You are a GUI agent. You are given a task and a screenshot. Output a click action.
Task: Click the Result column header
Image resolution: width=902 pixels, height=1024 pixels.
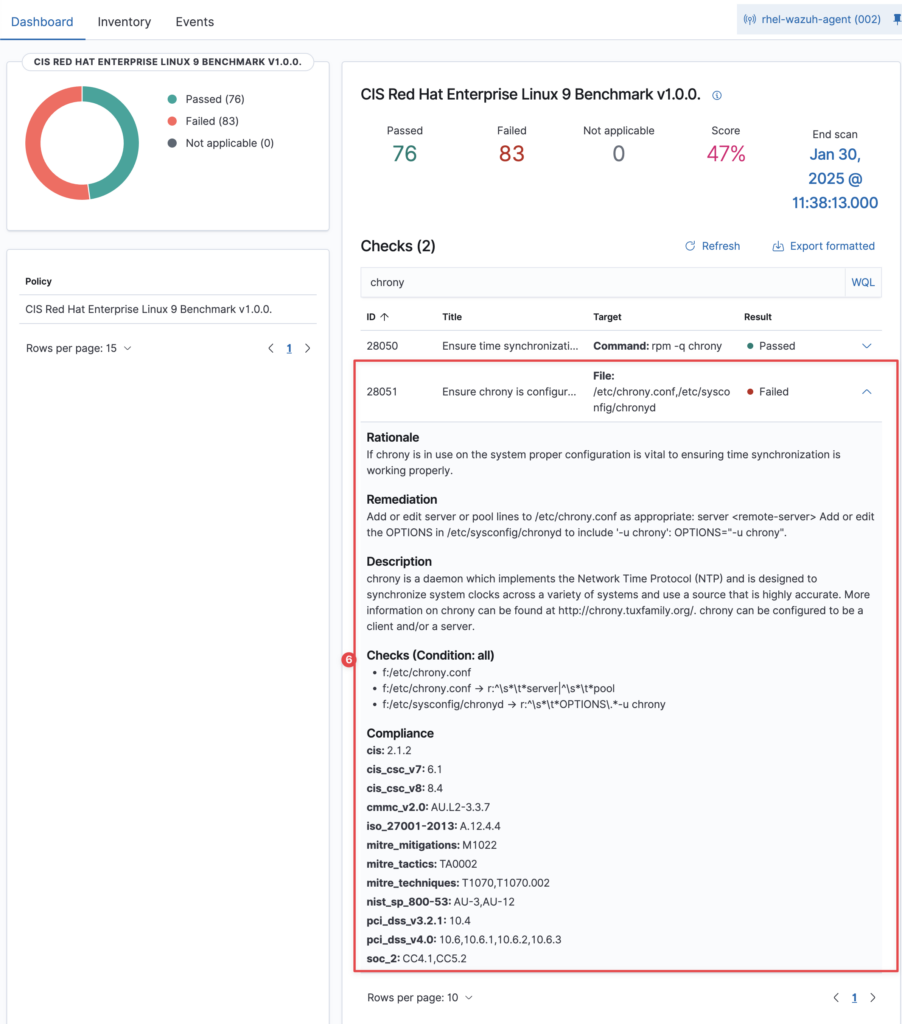pos(758,317)
